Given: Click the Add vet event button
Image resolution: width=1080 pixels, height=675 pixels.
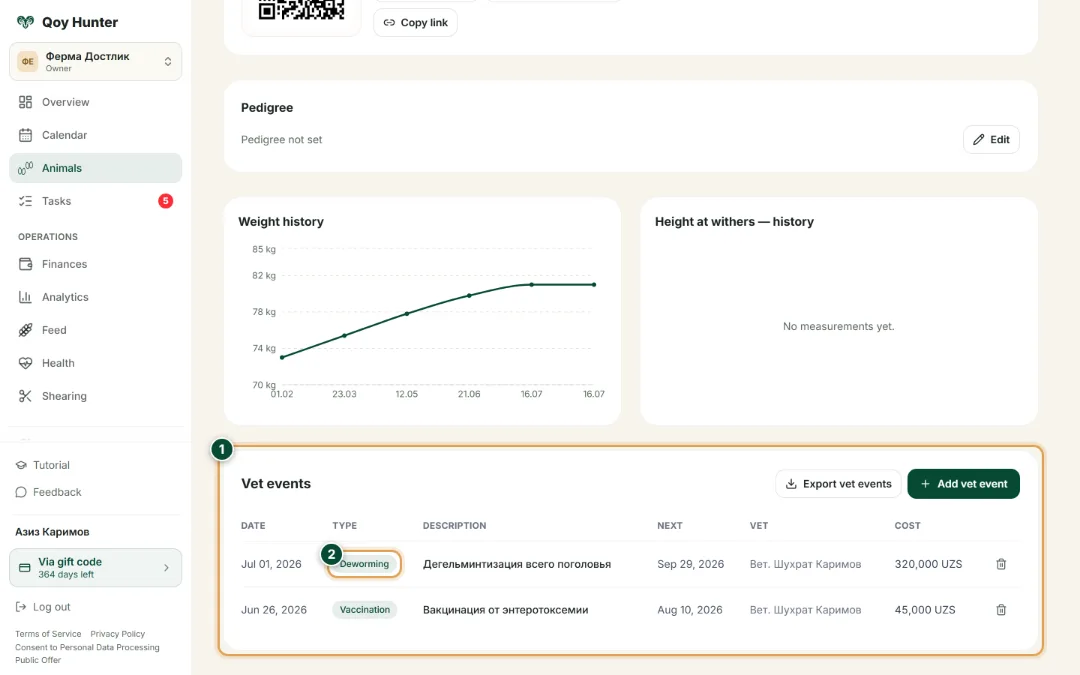Looking at the screenshot, I should [963, 484].
